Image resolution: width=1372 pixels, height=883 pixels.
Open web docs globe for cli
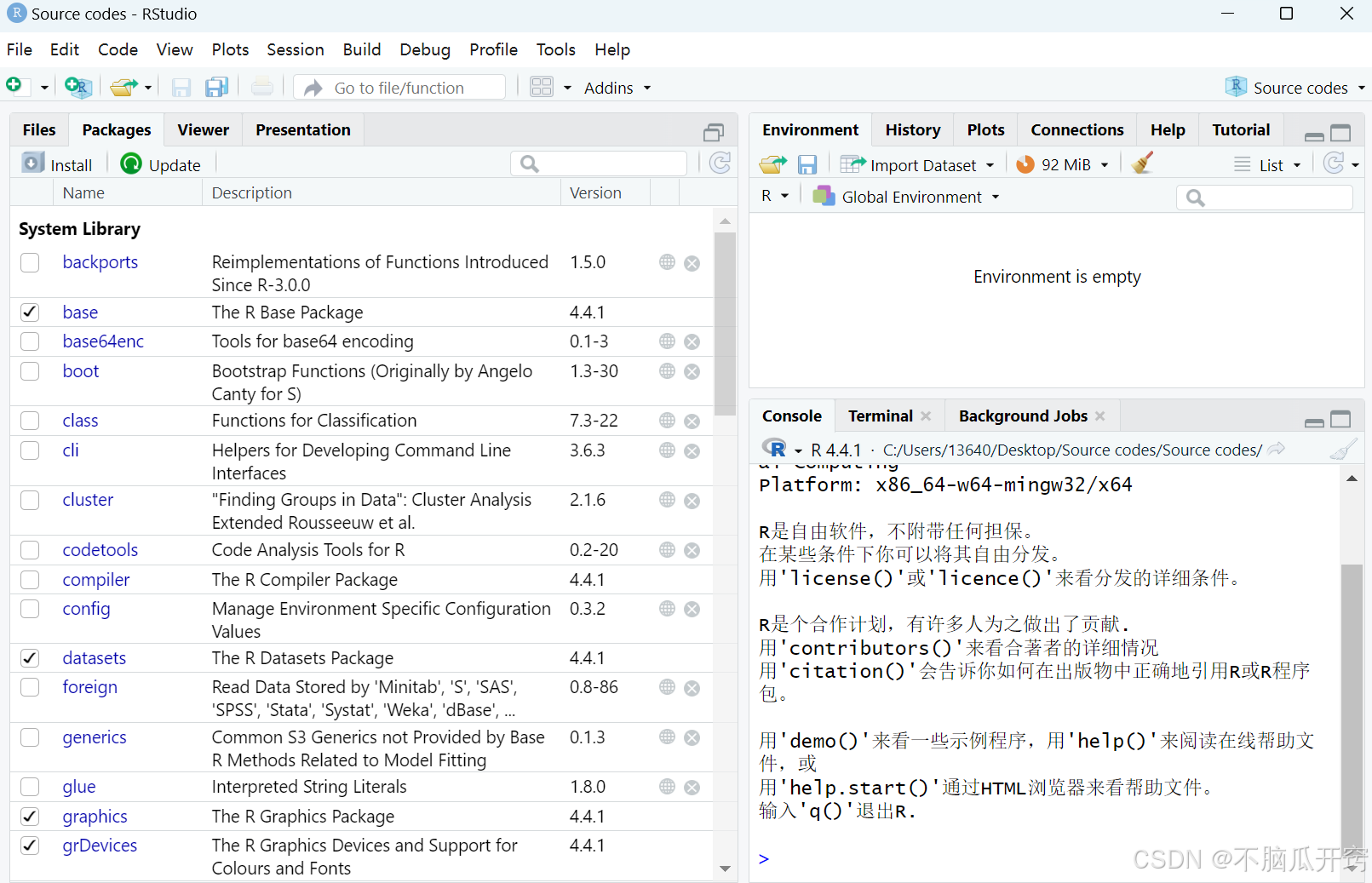click(x=667, y=450)
